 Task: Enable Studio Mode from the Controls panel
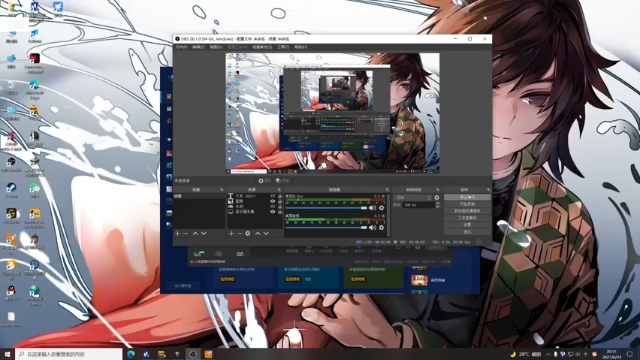pyautogui.click(x=467, y=218)
